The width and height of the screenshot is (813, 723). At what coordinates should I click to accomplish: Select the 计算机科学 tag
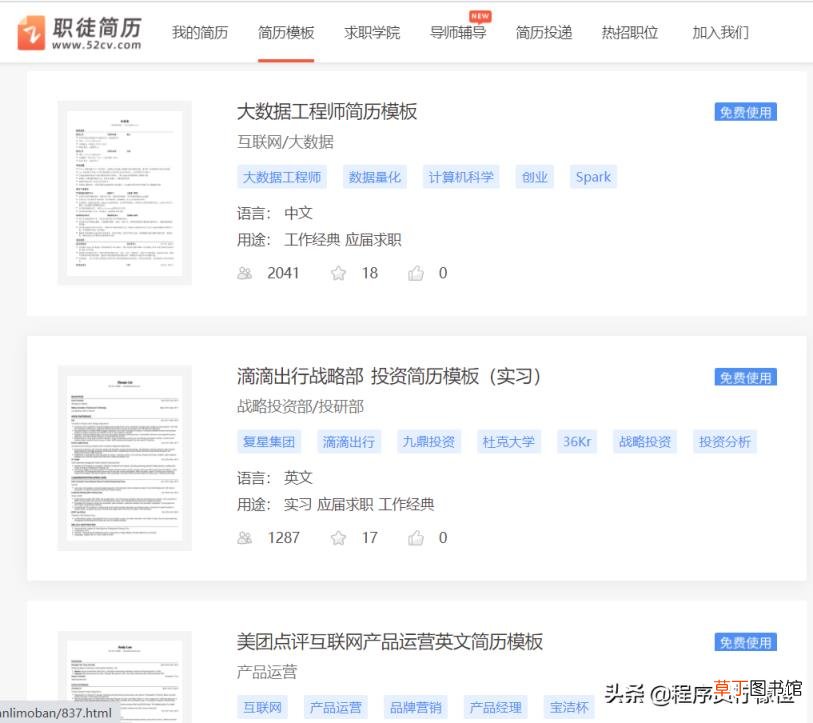point(461,177)
